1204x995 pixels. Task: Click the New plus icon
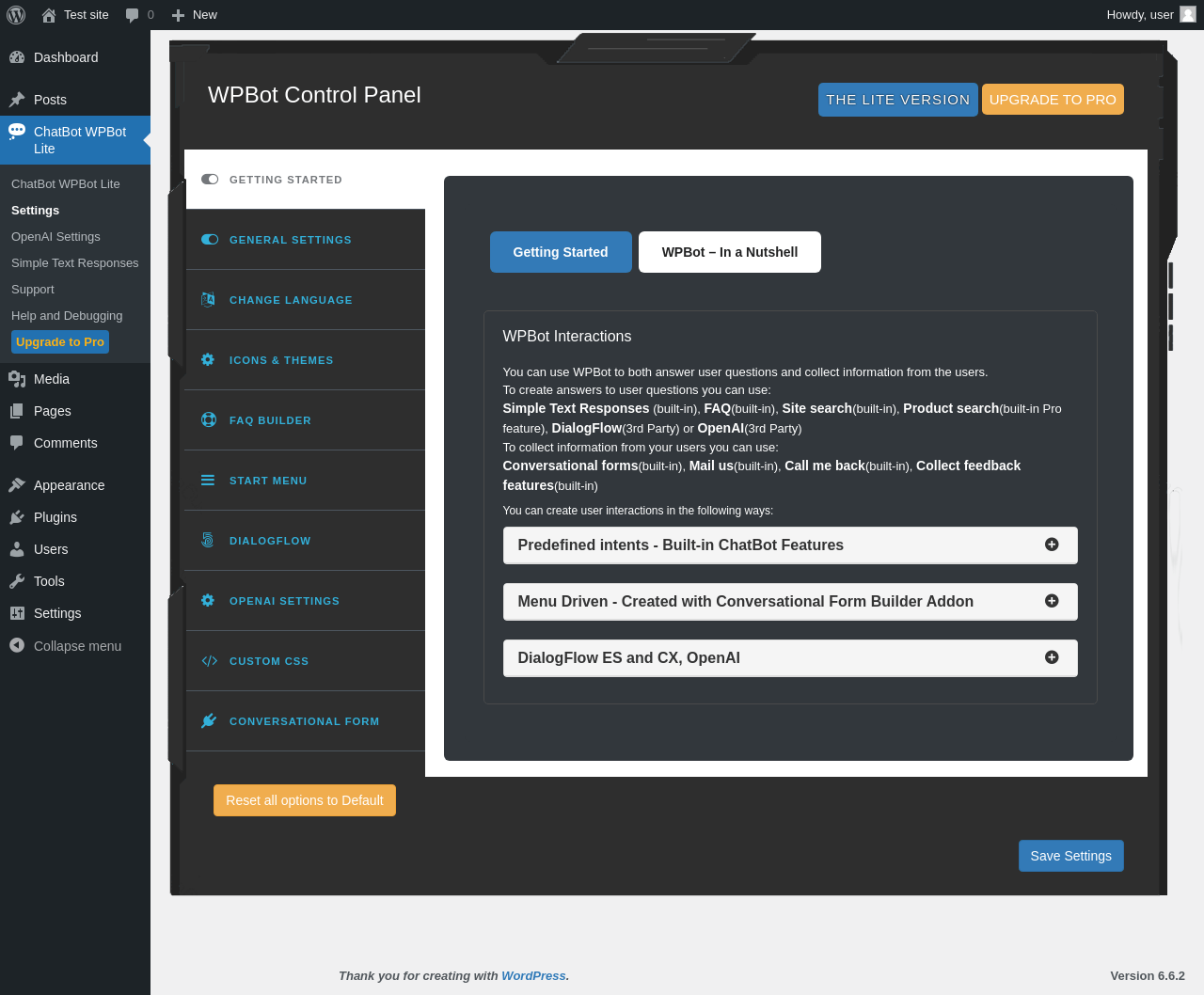[x=178, y=15]
